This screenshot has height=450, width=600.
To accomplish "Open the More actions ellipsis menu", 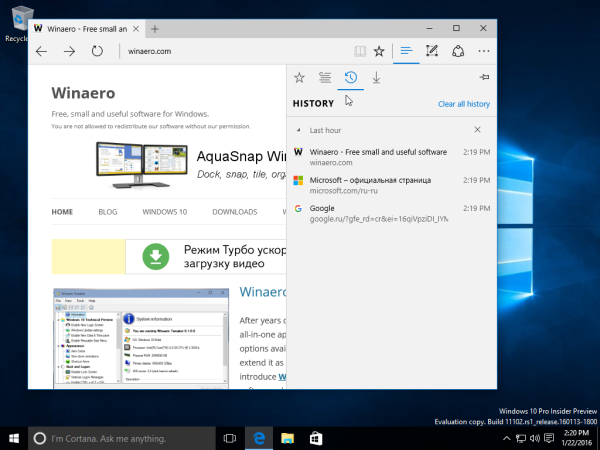I will pyautogui.click(x=484, y=51).
